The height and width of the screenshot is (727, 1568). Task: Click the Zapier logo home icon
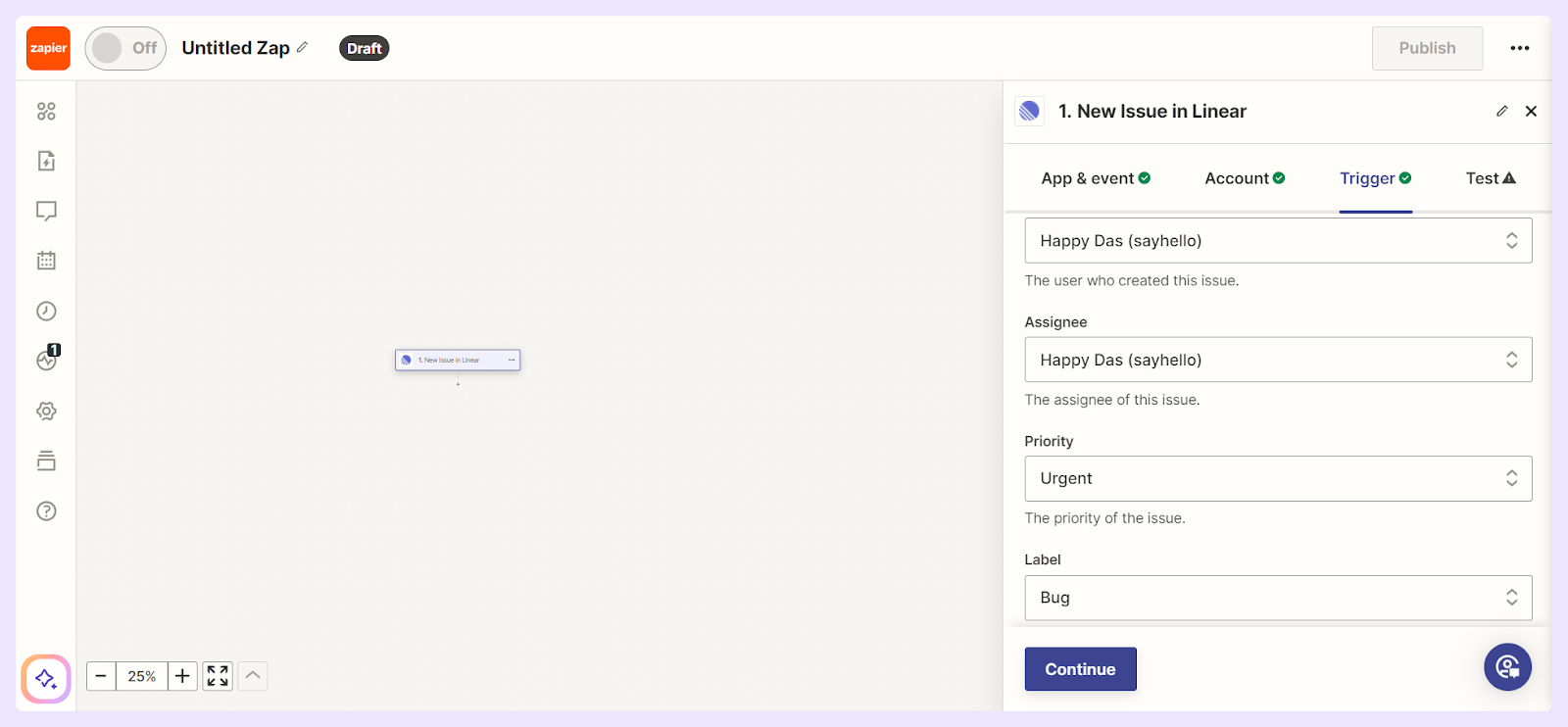48,48
